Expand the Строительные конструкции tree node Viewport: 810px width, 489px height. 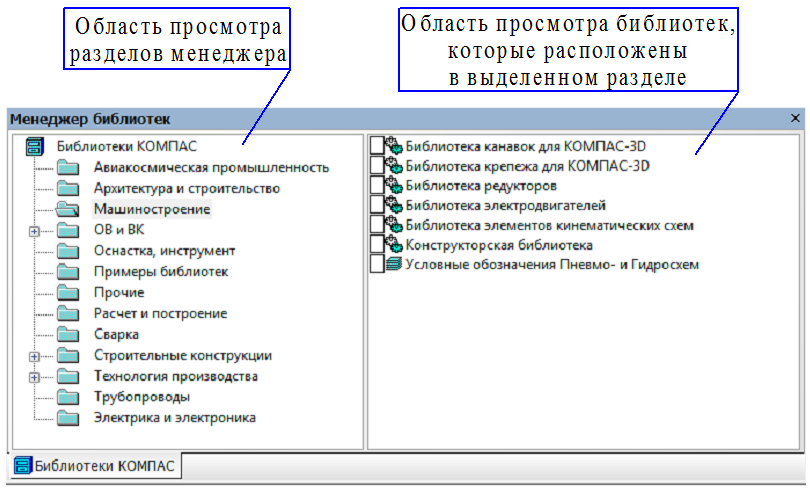tap(34, 356)
